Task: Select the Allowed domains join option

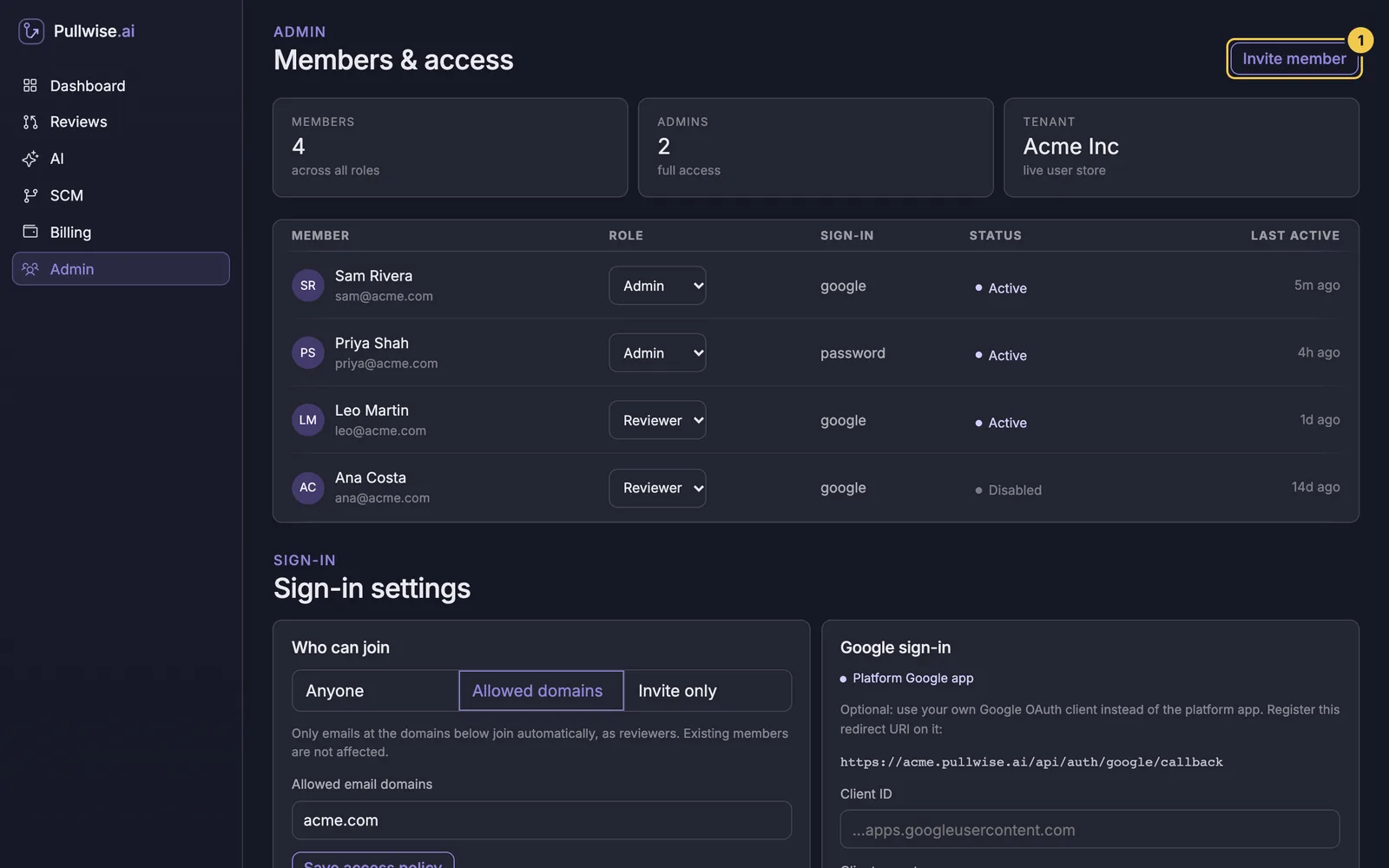Action: click(x=541, y=691)
